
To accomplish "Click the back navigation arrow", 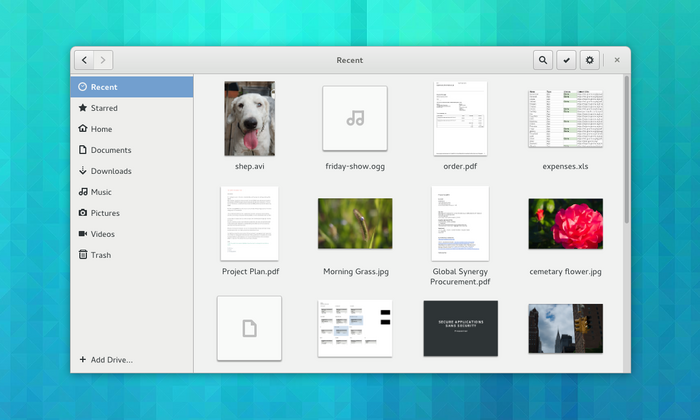I will (85, 60).
